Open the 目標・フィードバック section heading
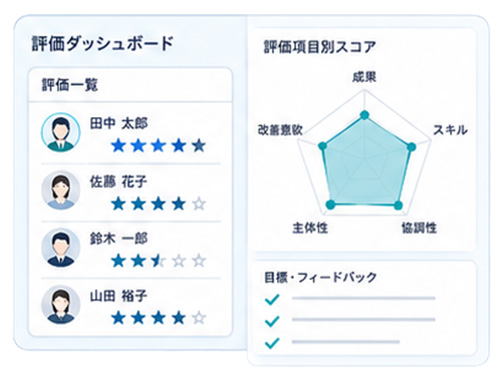Image resolution: width=500 pixels, height=378 pixels. pyautogui.click(x=320, y=277)
